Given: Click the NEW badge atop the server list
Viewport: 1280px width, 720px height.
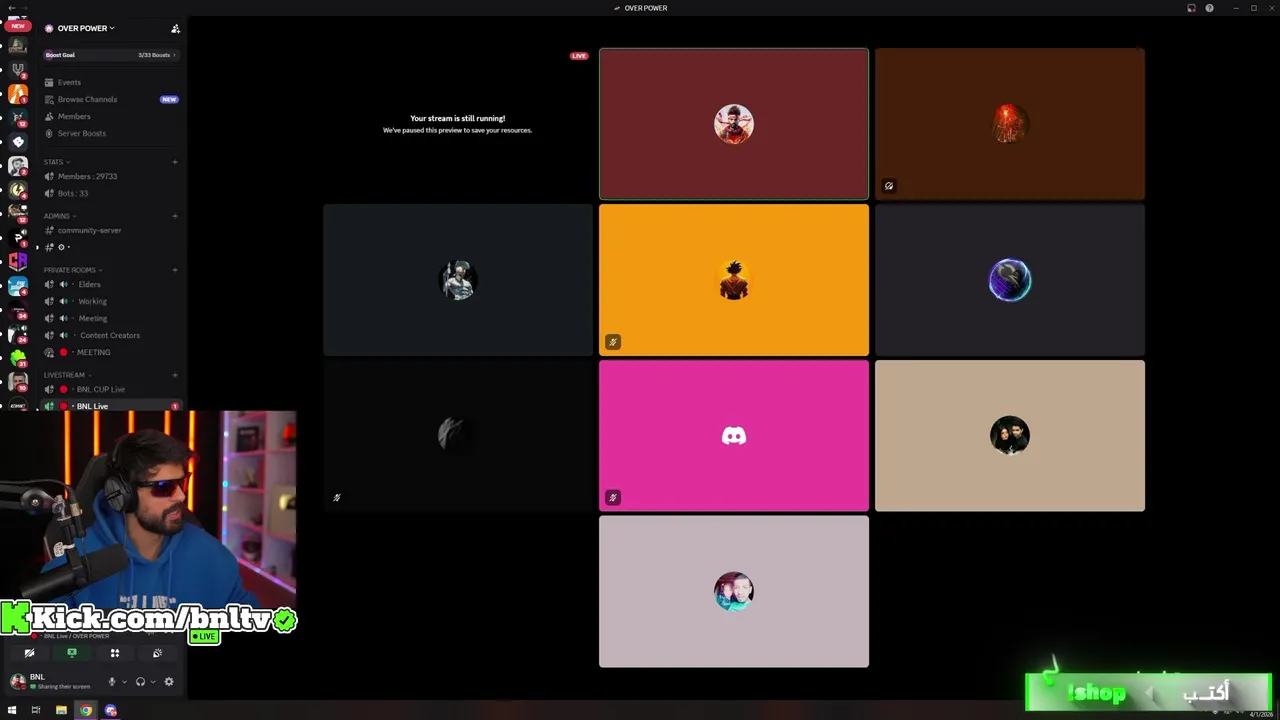Looking at the screenshot, I should (x=18, y=26).
